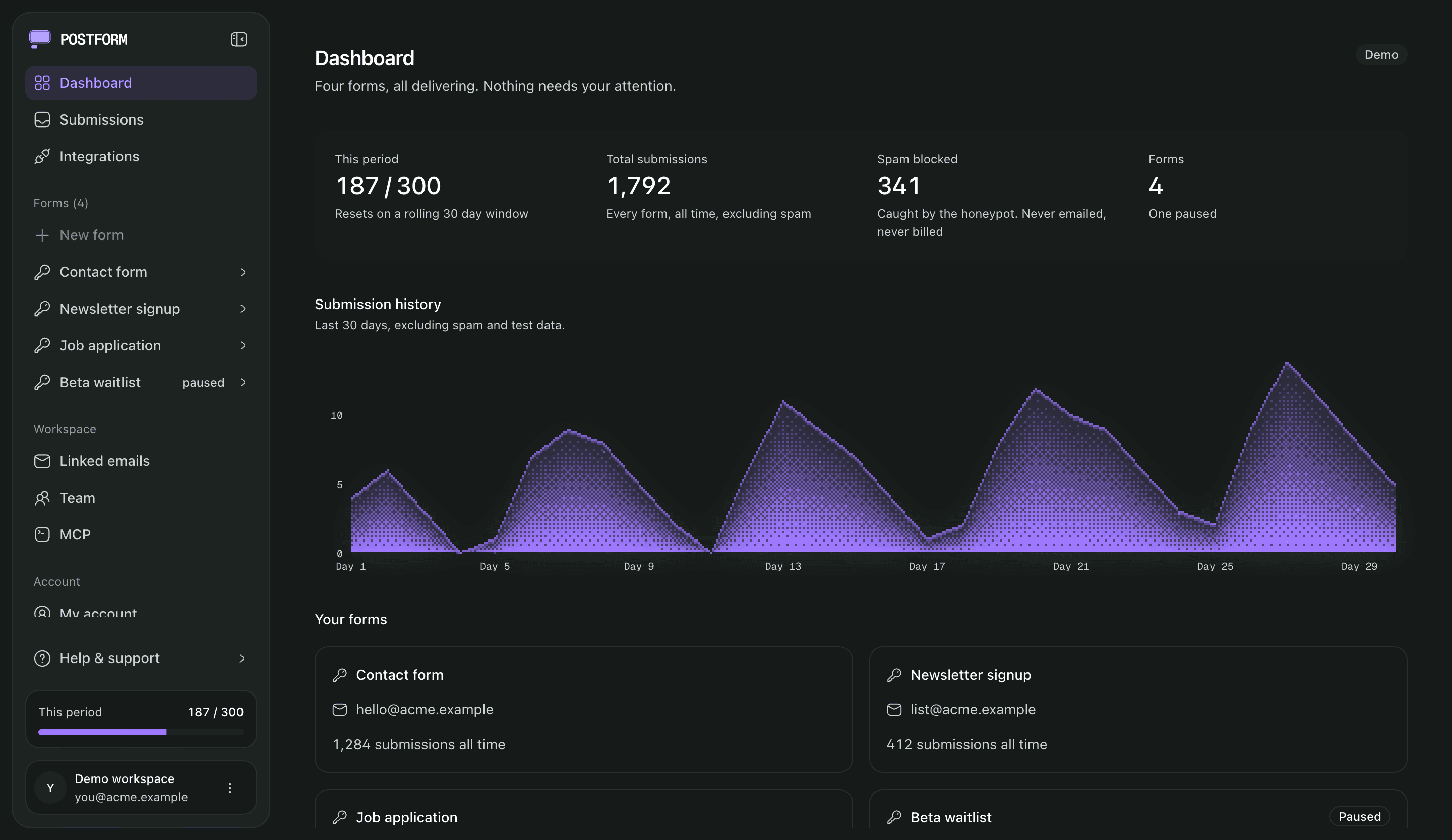Click you@acme.example in workspace card
The width and height of the screenshot is (1452, 840).
click(x=132, y=797)
